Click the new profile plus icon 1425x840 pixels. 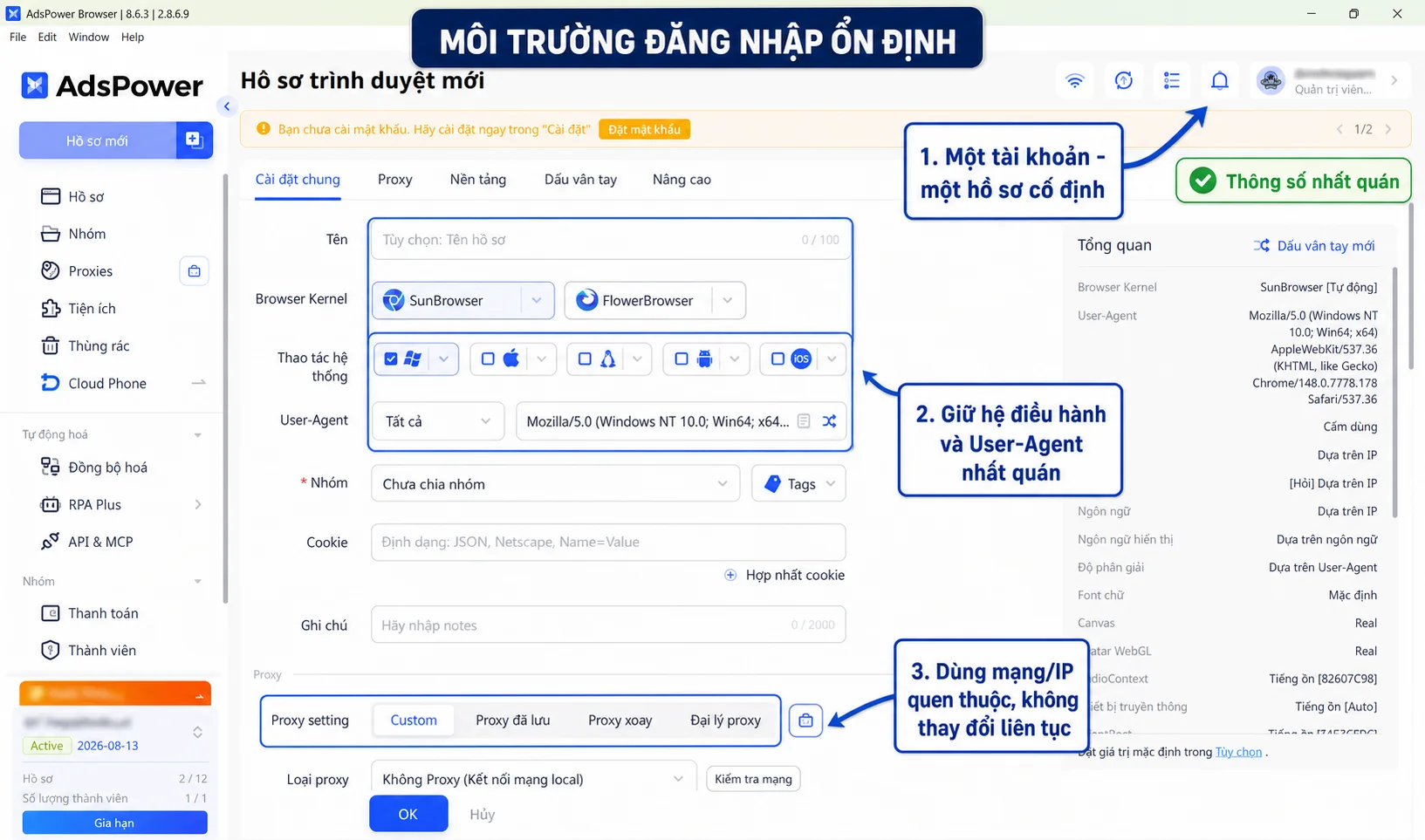point(194,140)
